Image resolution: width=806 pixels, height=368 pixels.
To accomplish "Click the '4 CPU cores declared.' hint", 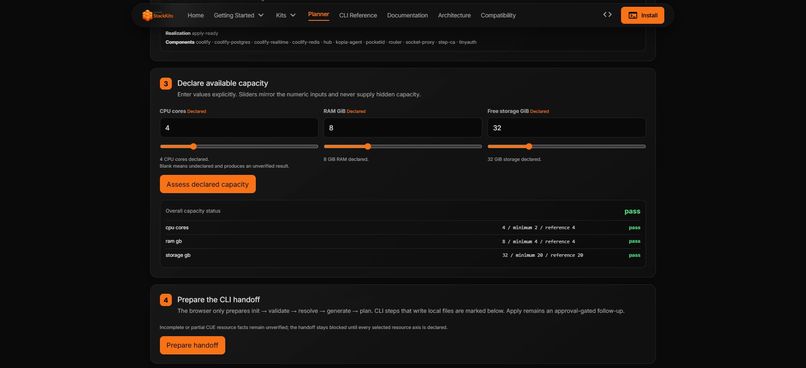I will coord(185,159).
